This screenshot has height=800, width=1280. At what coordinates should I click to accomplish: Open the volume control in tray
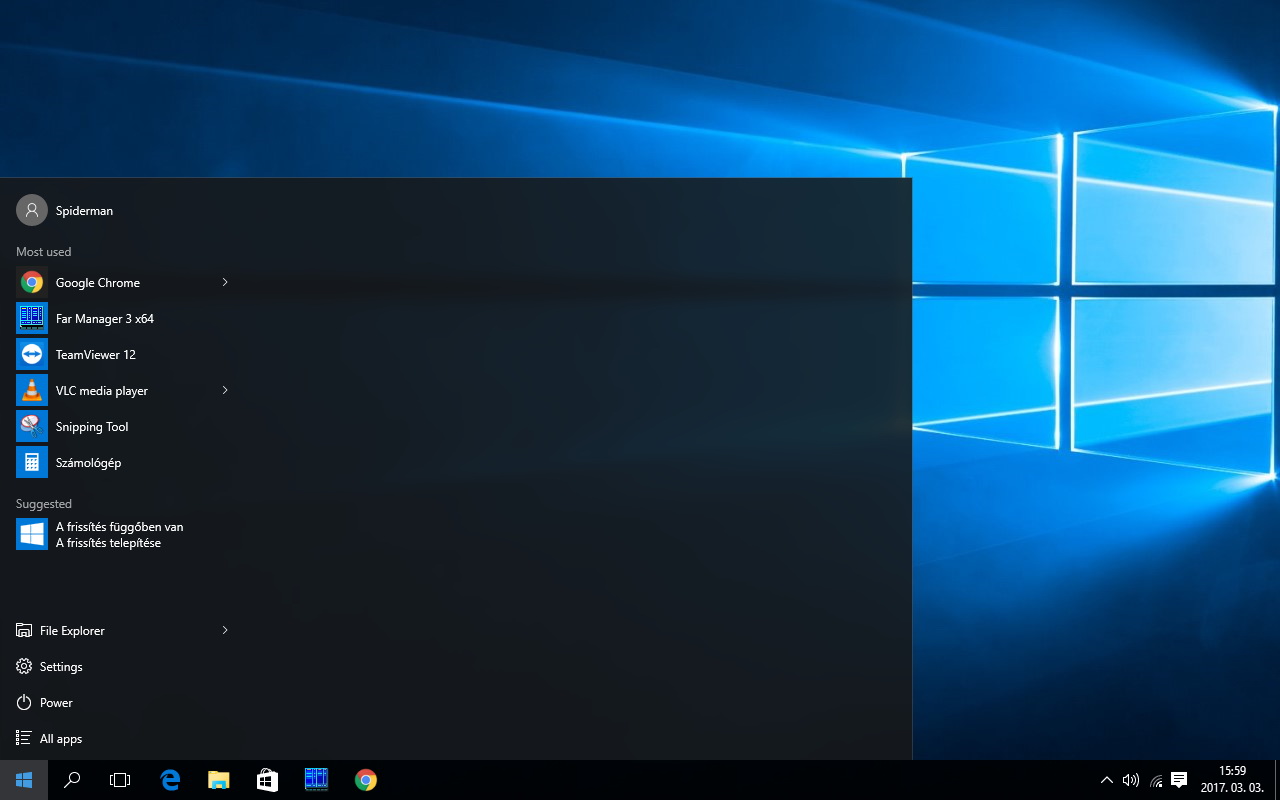1131,780
